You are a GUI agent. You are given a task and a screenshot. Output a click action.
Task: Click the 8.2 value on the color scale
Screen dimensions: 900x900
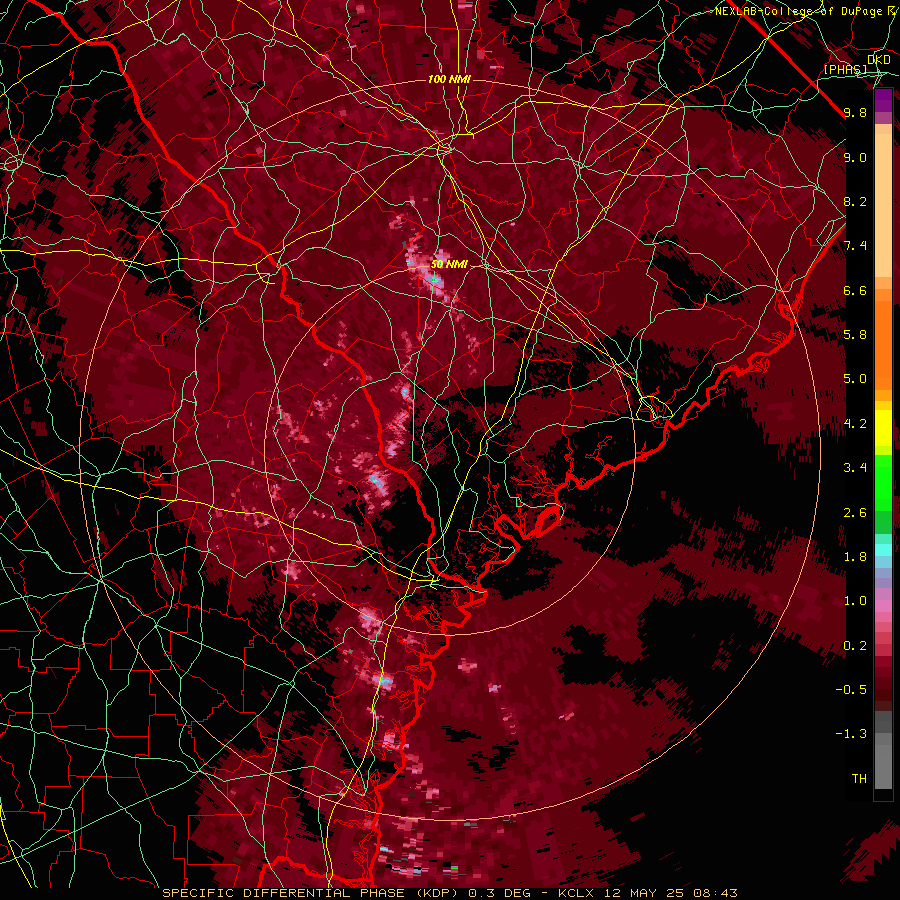coord(855,201)
